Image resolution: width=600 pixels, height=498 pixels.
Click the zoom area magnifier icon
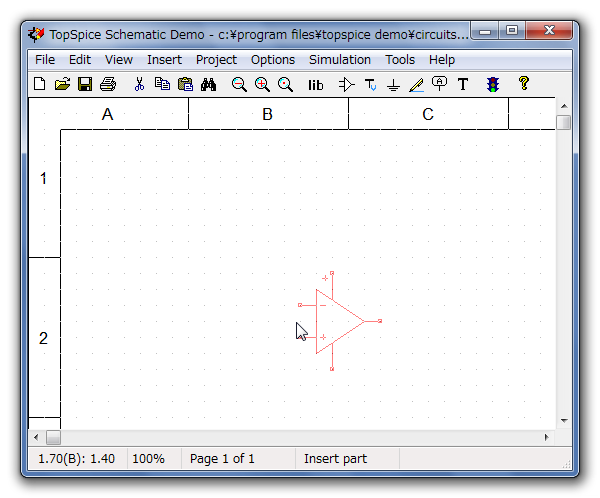pos(285,84)
